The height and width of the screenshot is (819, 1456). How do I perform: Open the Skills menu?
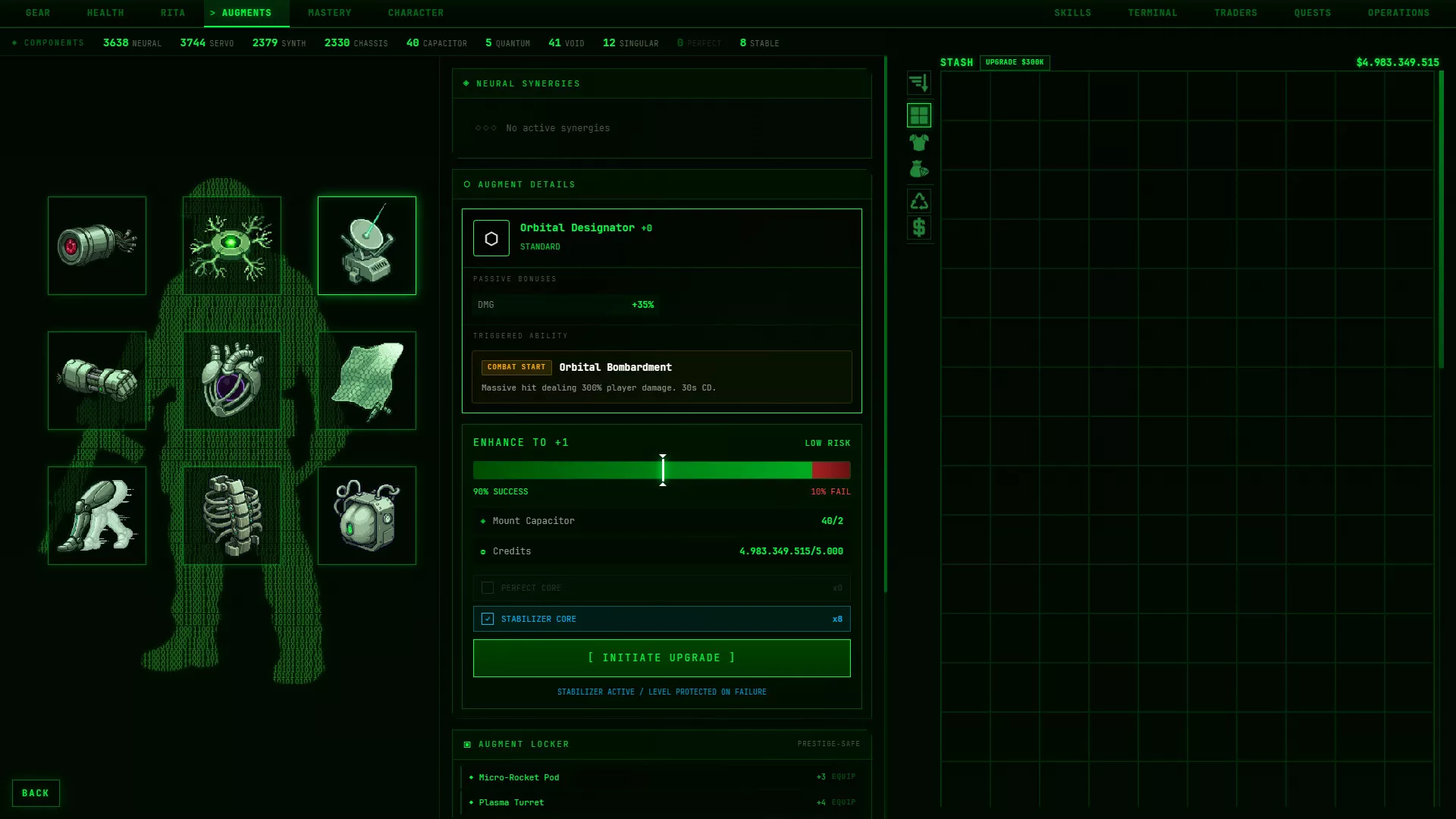[x=1073, y=13]
